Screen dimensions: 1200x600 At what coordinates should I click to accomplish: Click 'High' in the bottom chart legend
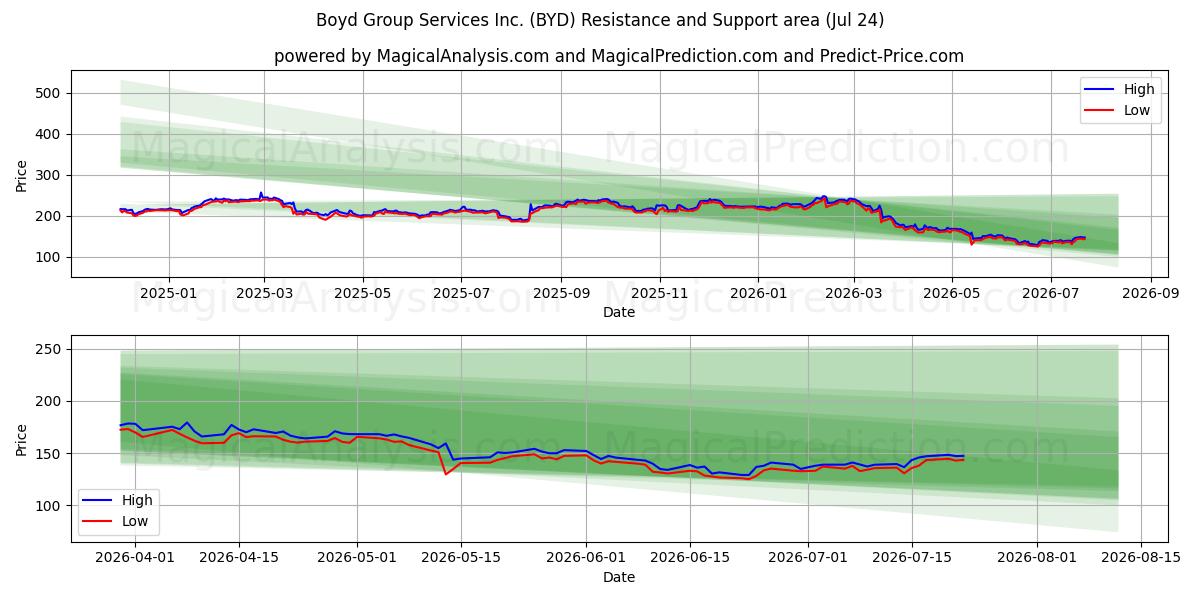136,500
